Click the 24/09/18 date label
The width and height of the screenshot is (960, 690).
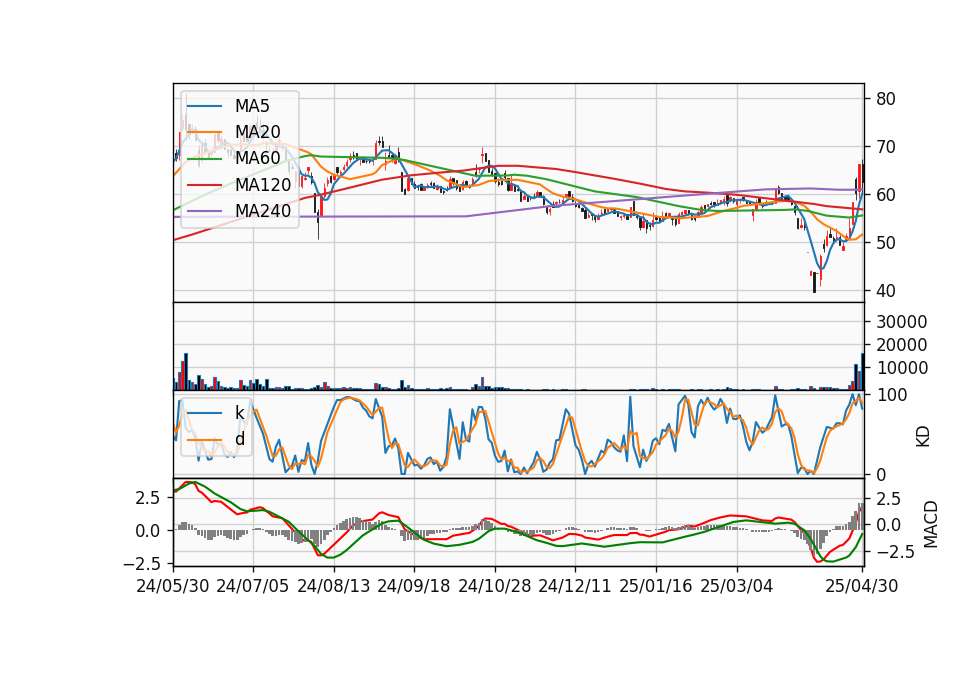point(414,587)
